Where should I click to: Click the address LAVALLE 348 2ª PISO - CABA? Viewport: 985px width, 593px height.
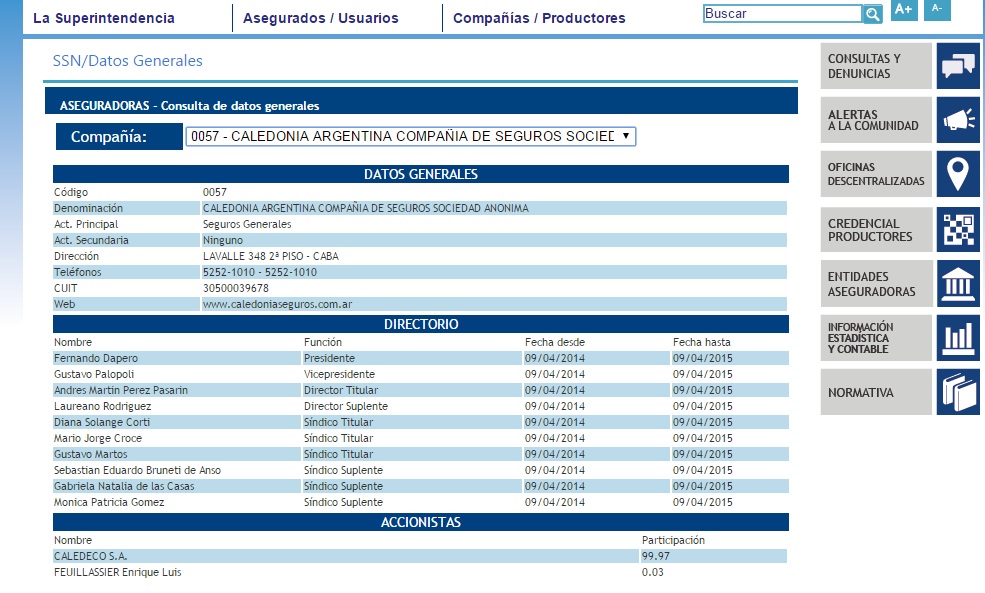click(x=271, y=256)
